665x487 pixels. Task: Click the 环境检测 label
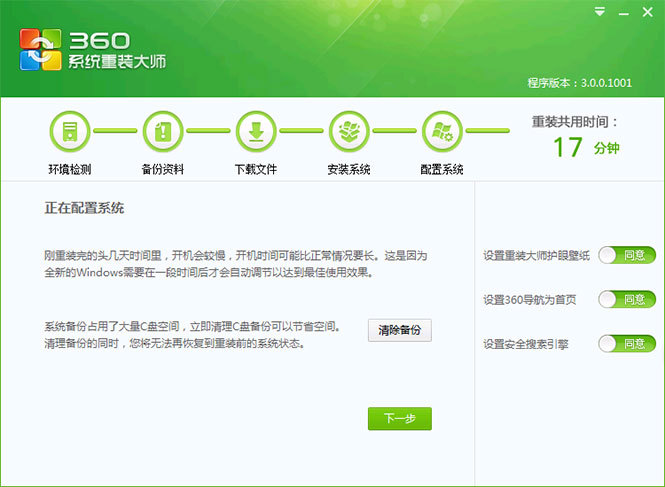click(70, 170)
